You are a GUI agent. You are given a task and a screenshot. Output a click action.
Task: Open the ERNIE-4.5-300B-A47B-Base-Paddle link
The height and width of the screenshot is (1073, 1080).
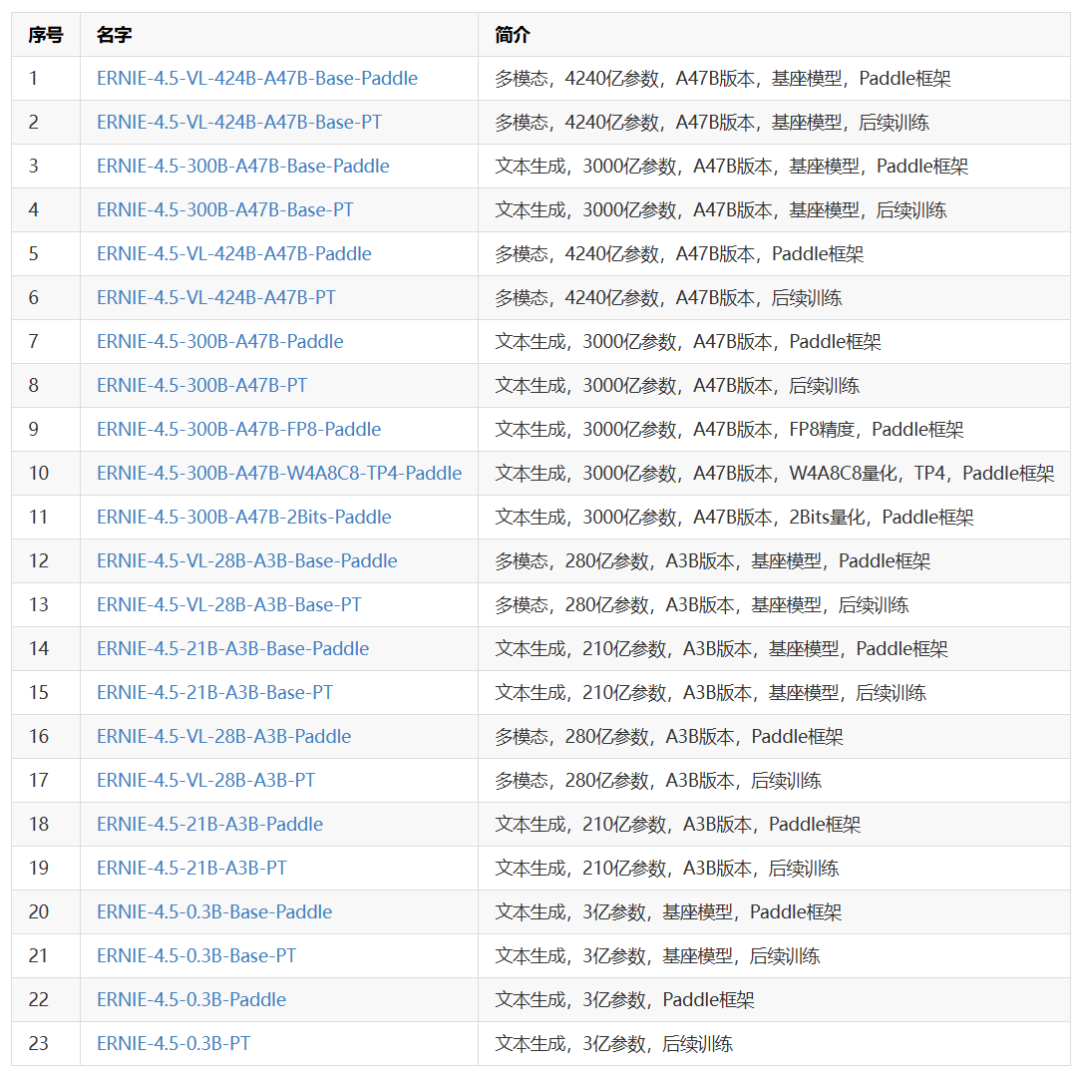click(243, 166)
